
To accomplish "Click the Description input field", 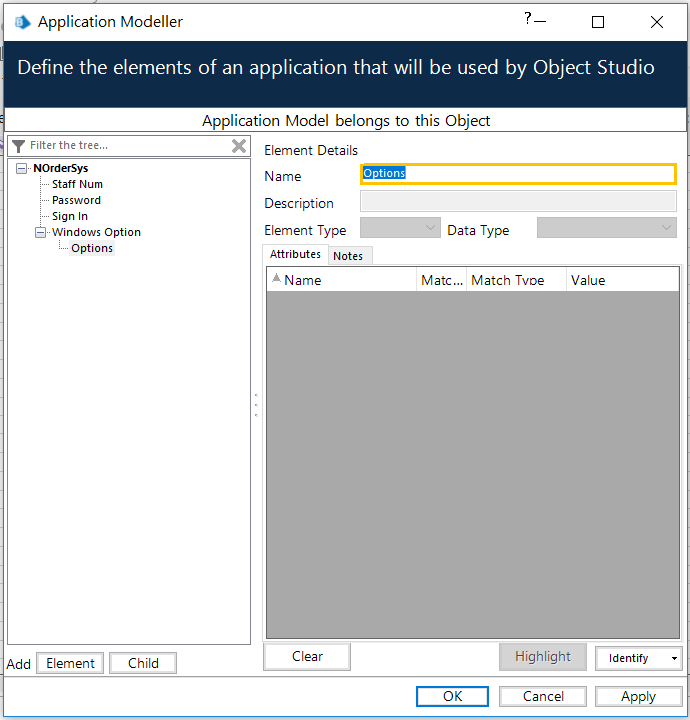I will (x=518, y=201).
